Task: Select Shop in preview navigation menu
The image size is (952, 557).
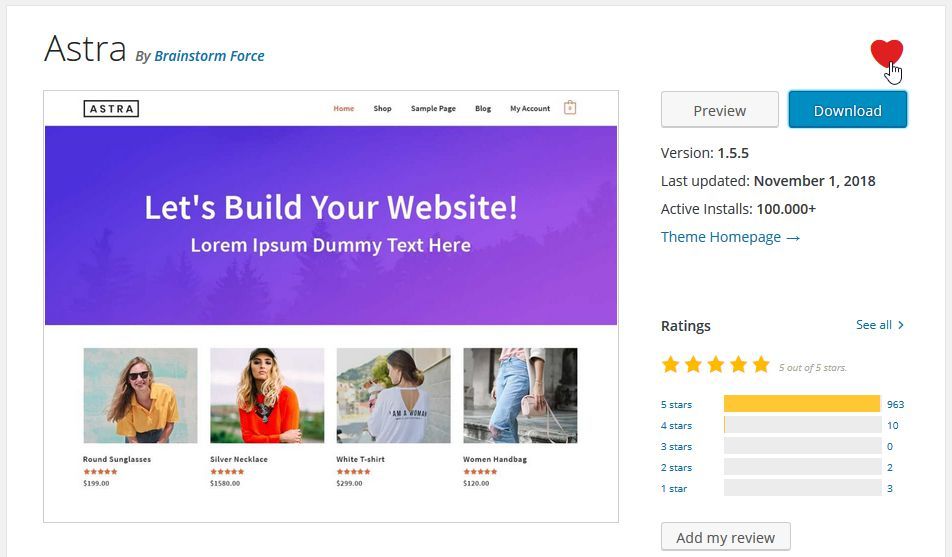Action: 382,109
